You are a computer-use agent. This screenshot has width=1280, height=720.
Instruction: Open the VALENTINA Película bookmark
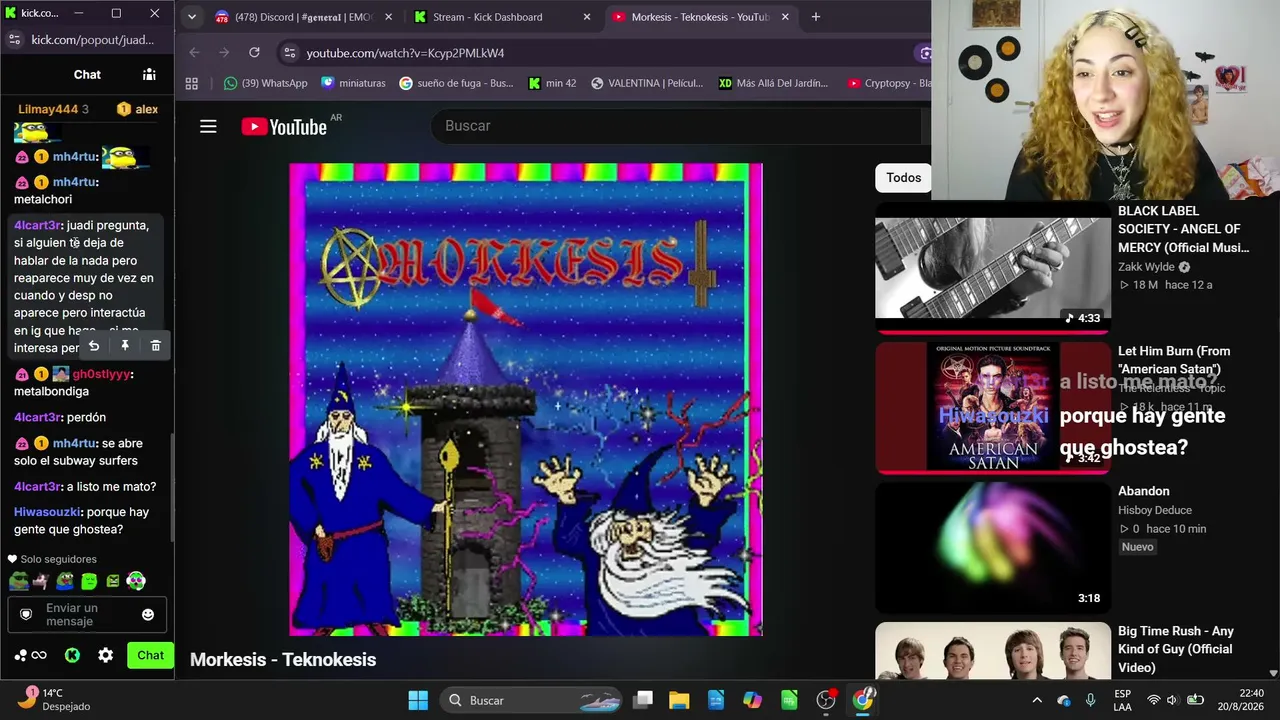pos(647,83)
